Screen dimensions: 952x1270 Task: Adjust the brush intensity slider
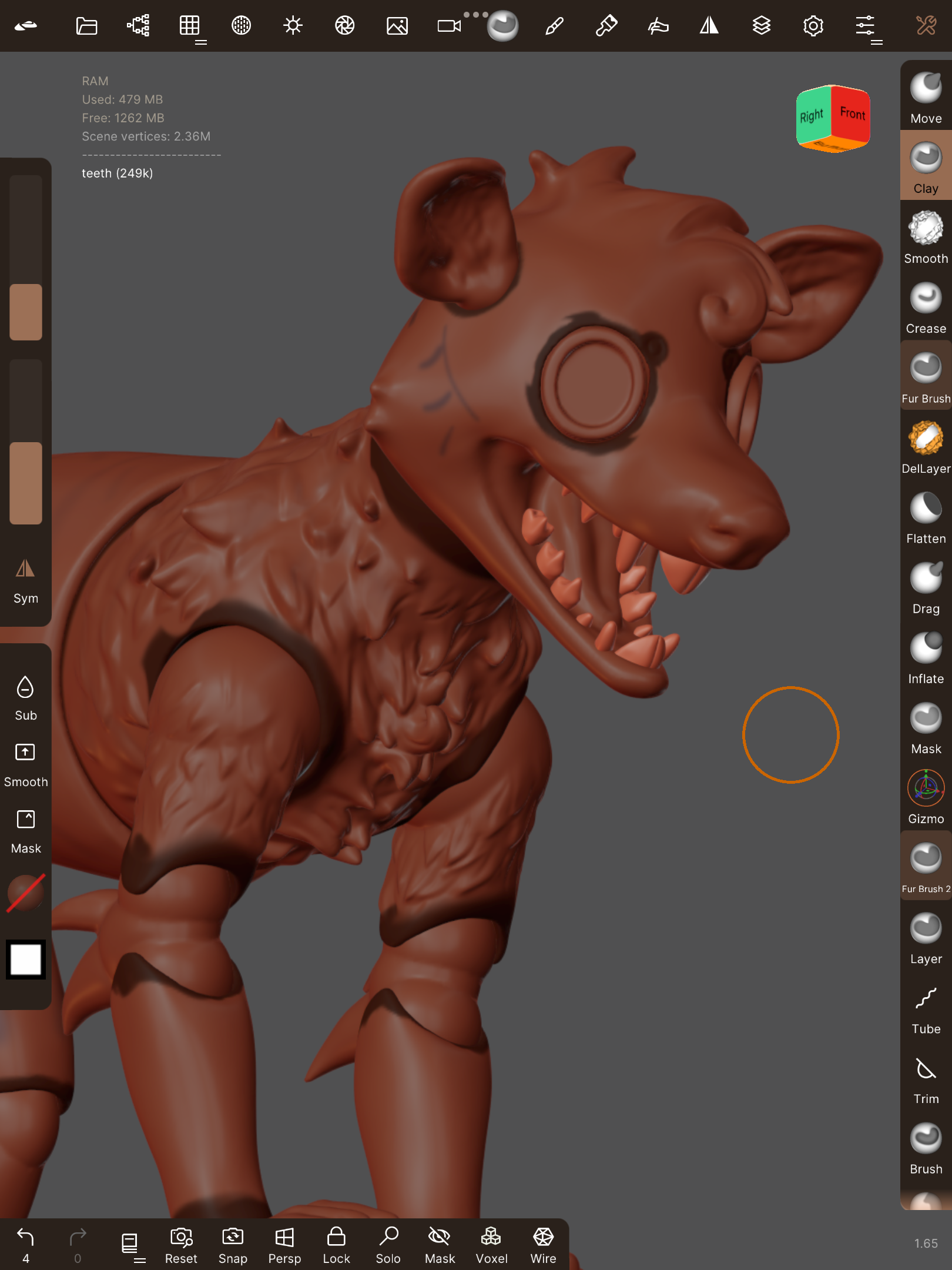26,442
